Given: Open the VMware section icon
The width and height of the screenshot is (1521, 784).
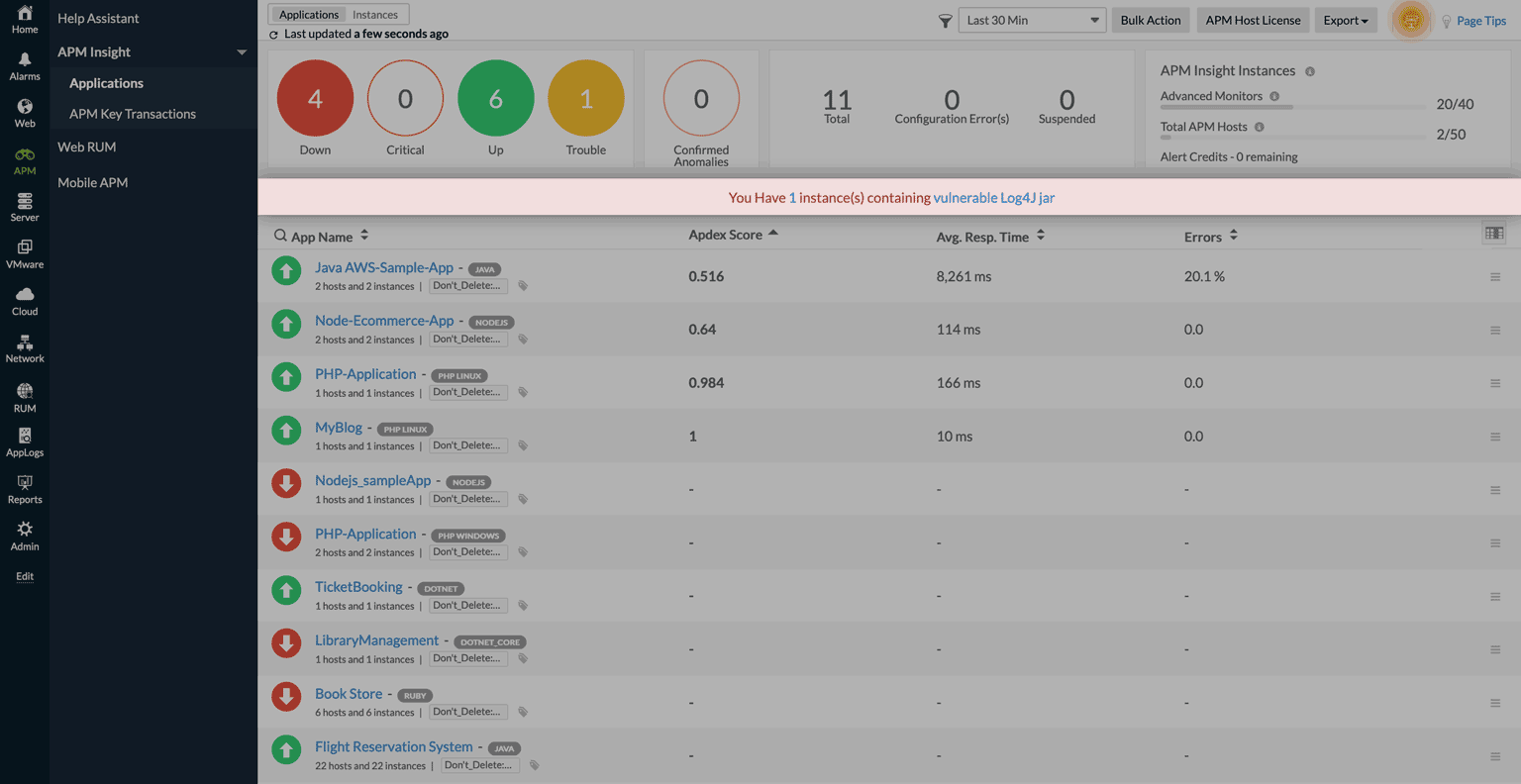Looking at the screenshot, I should [x=25, y=247].
